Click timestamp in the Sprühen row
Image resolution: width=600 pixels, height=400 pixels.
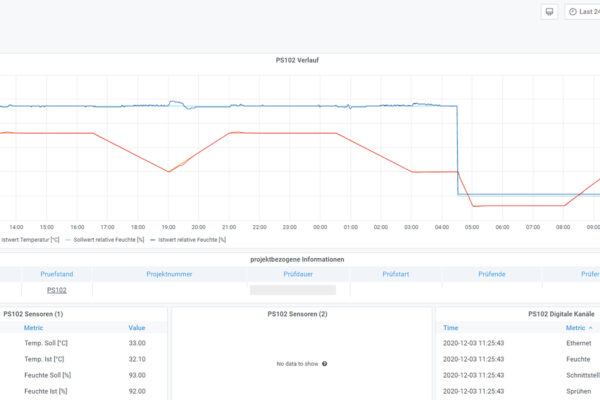[473, 391]
